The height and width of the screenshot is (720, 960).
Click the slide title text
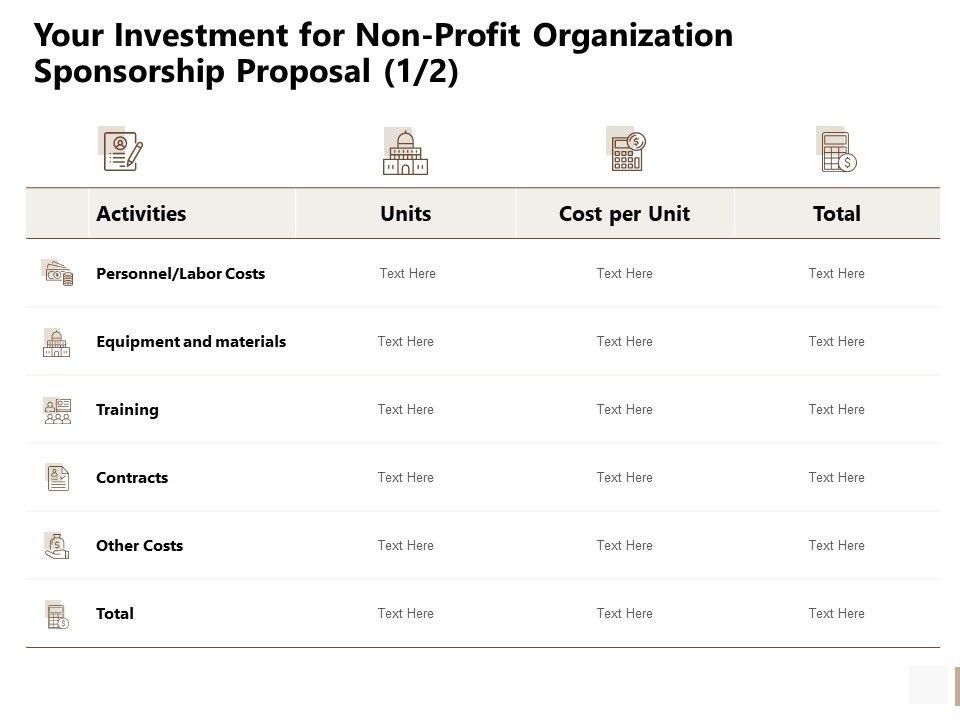tap(383, 54)
